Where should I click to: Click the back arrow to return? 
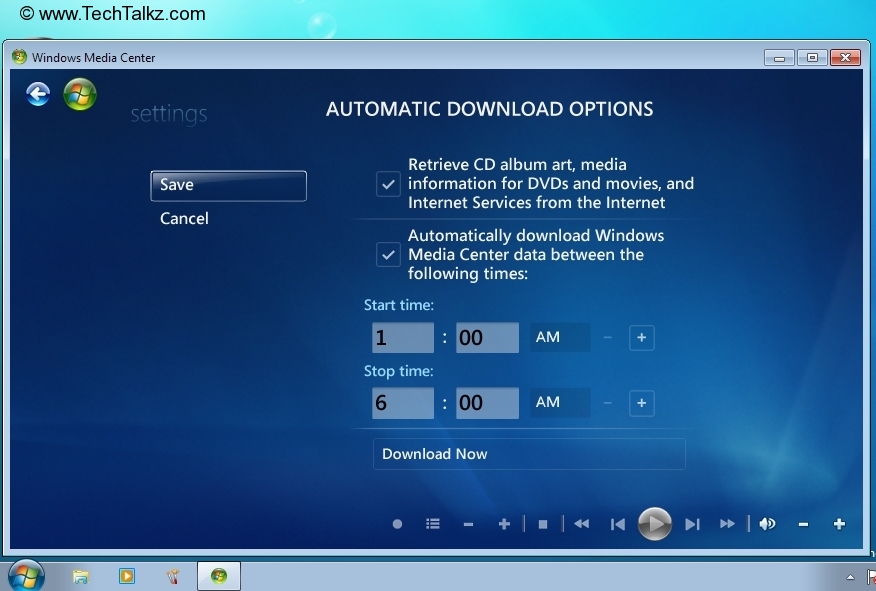point(37,93)
